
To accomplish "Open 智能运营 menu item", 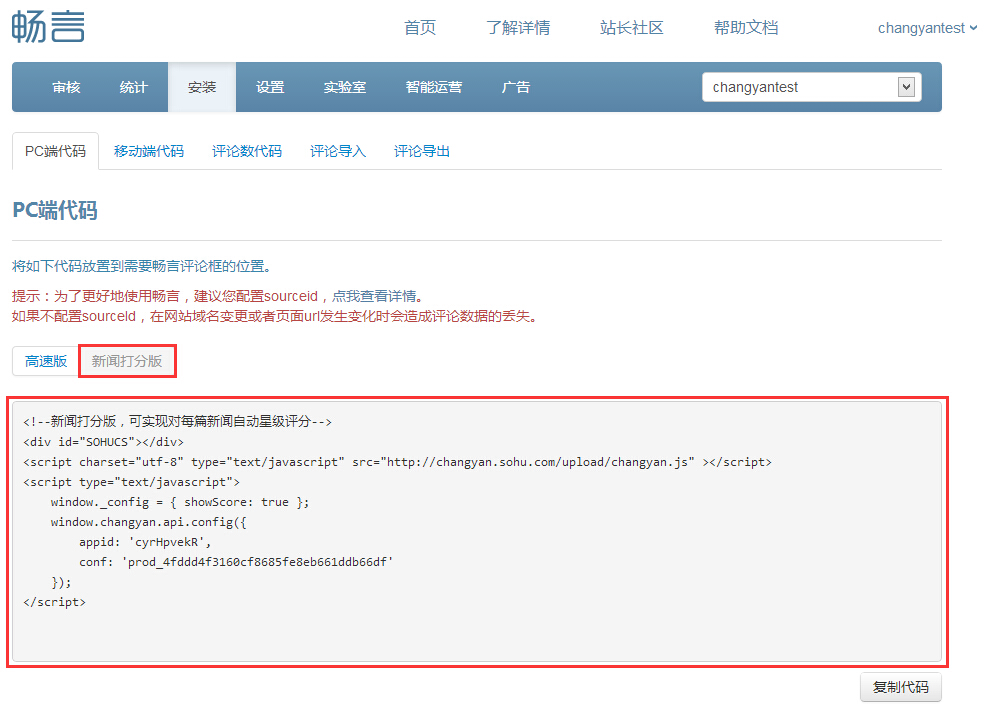I will [434, 88].
